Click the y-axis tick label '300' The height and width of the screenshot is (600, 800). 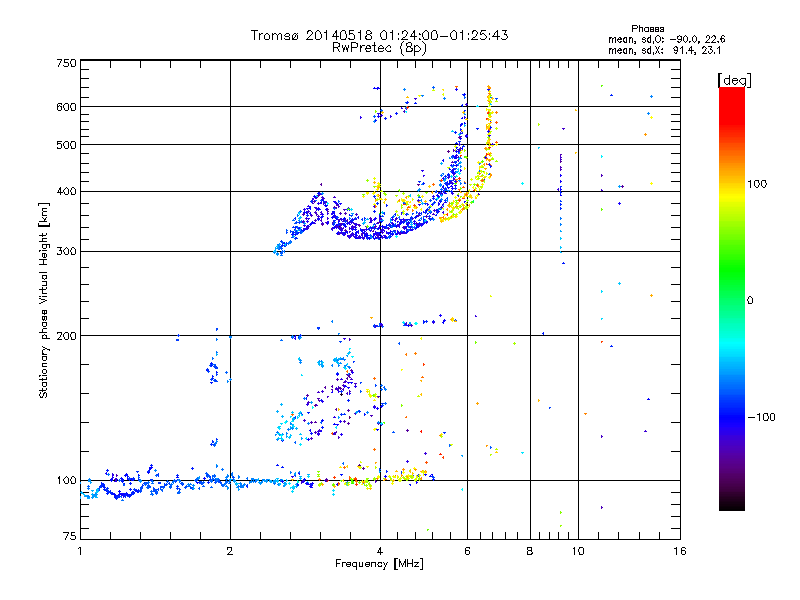pyautogui.click(x=66, y=251)
